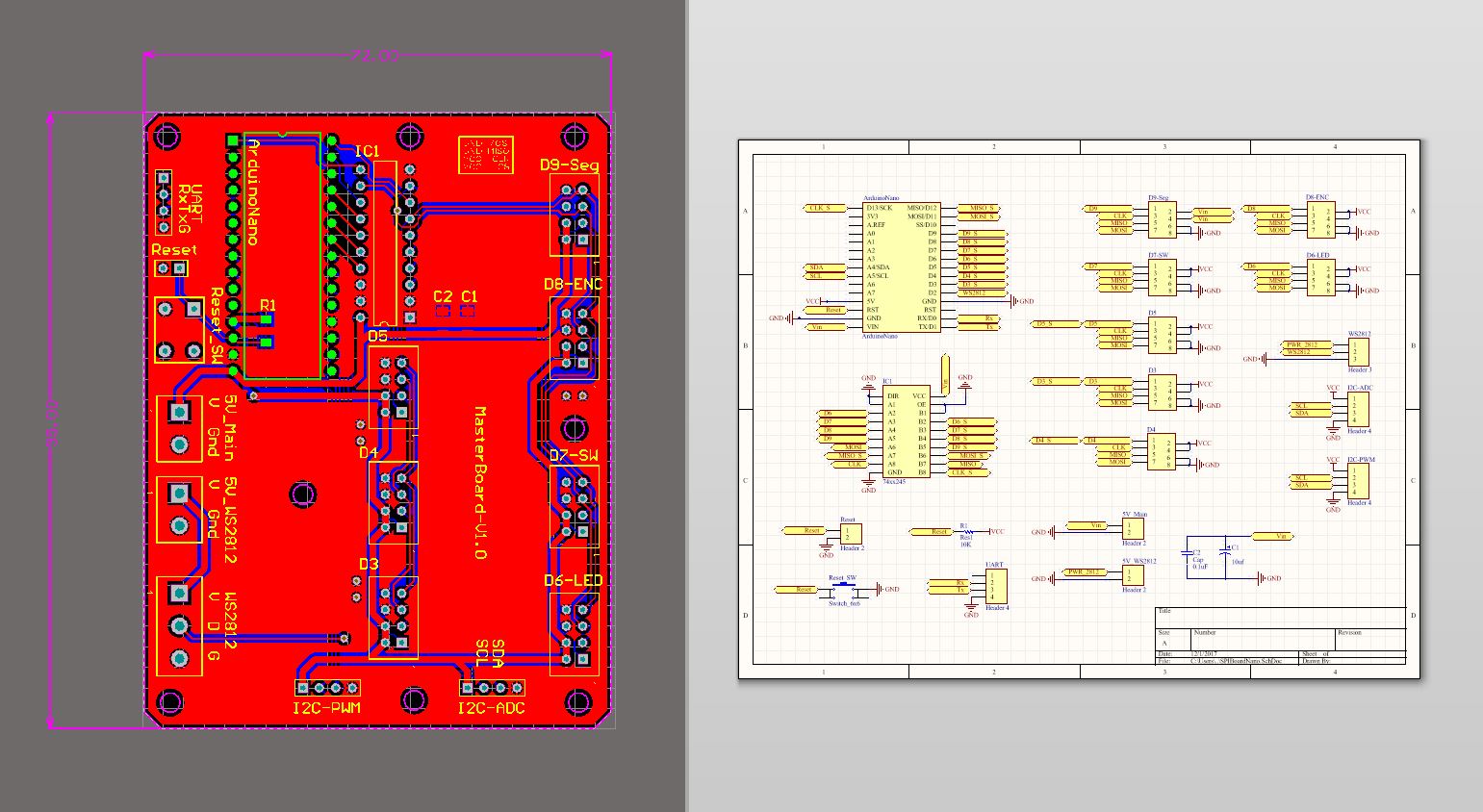Viewport: 1483px width, 812px height.
Task: Click the IC1 designator on the PCB
Action: [368, 151]
